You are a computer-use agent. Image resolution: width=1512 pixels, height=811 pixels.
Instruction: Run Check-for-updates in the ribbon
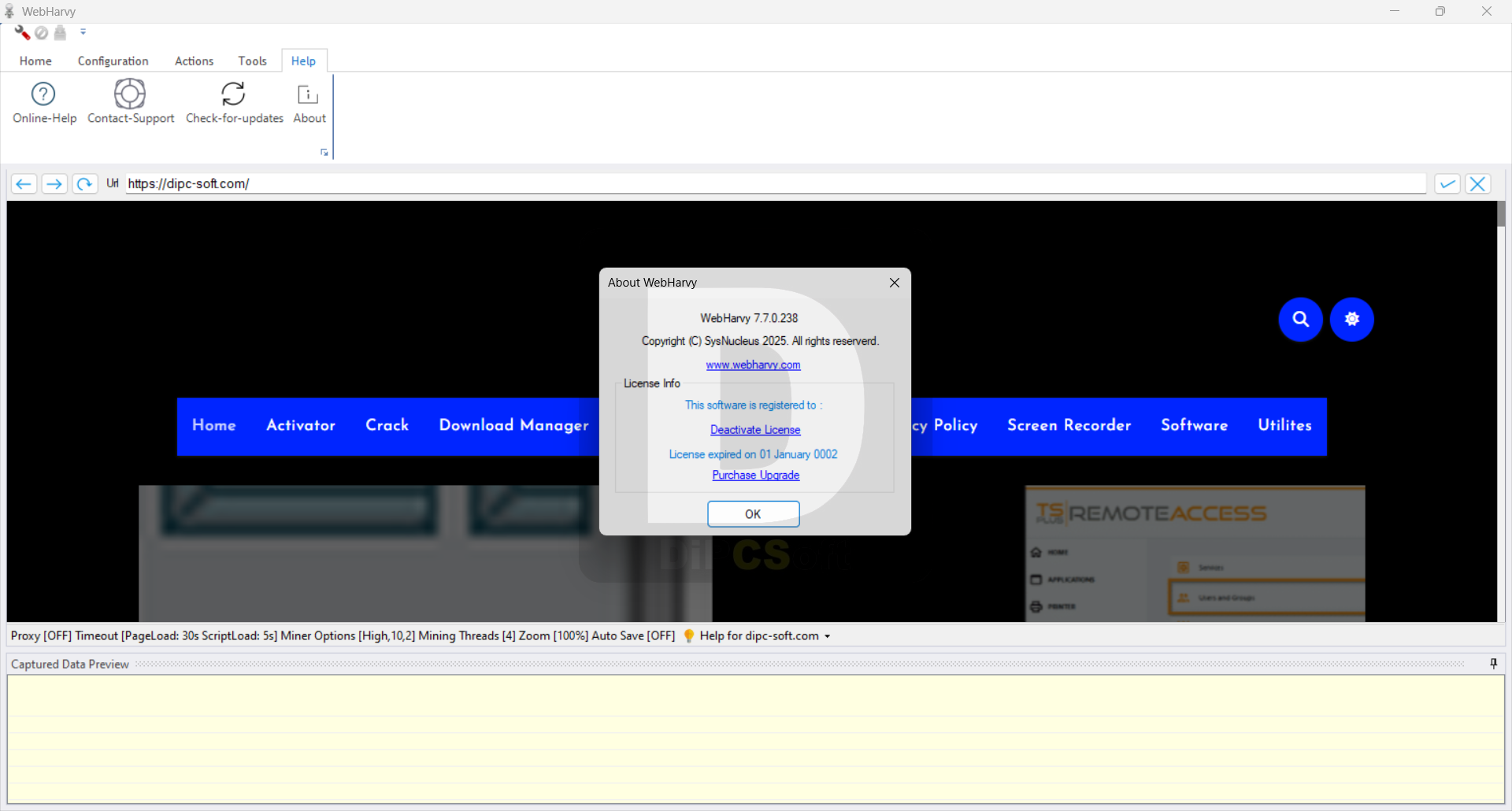pos(234,102)
